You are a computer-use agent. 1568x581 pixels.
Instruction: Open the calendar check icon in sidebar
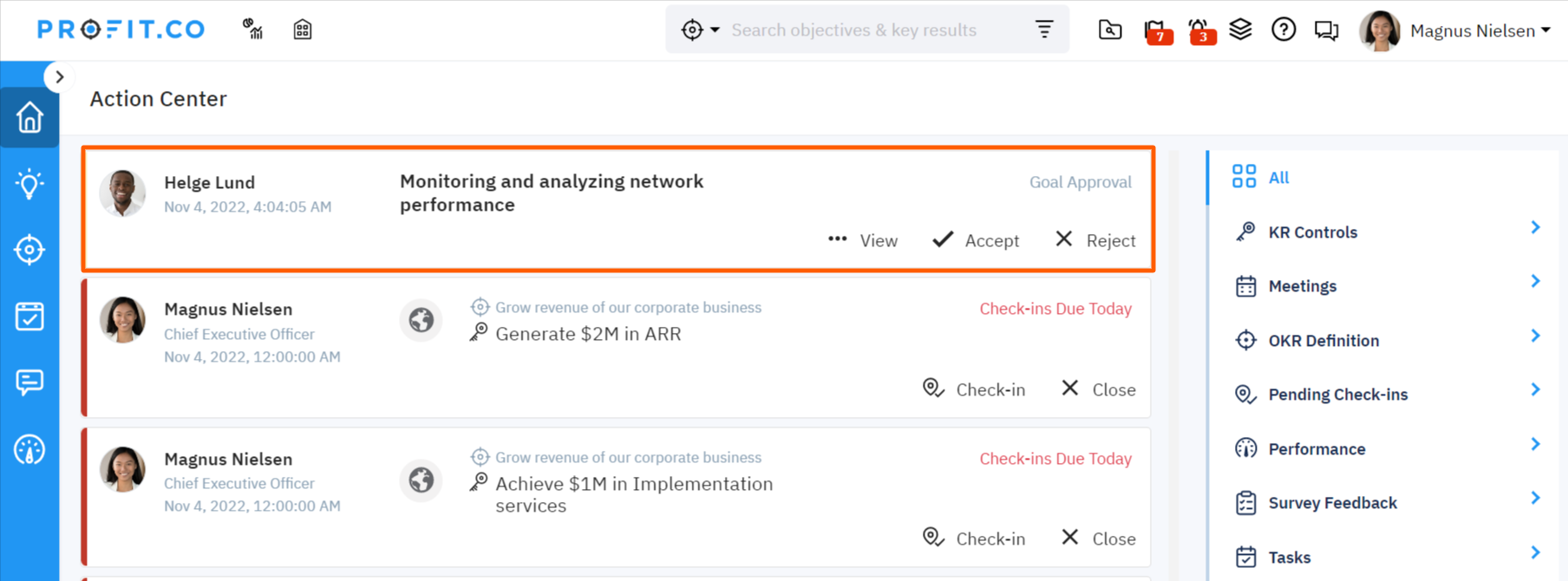tap(29, 317)
